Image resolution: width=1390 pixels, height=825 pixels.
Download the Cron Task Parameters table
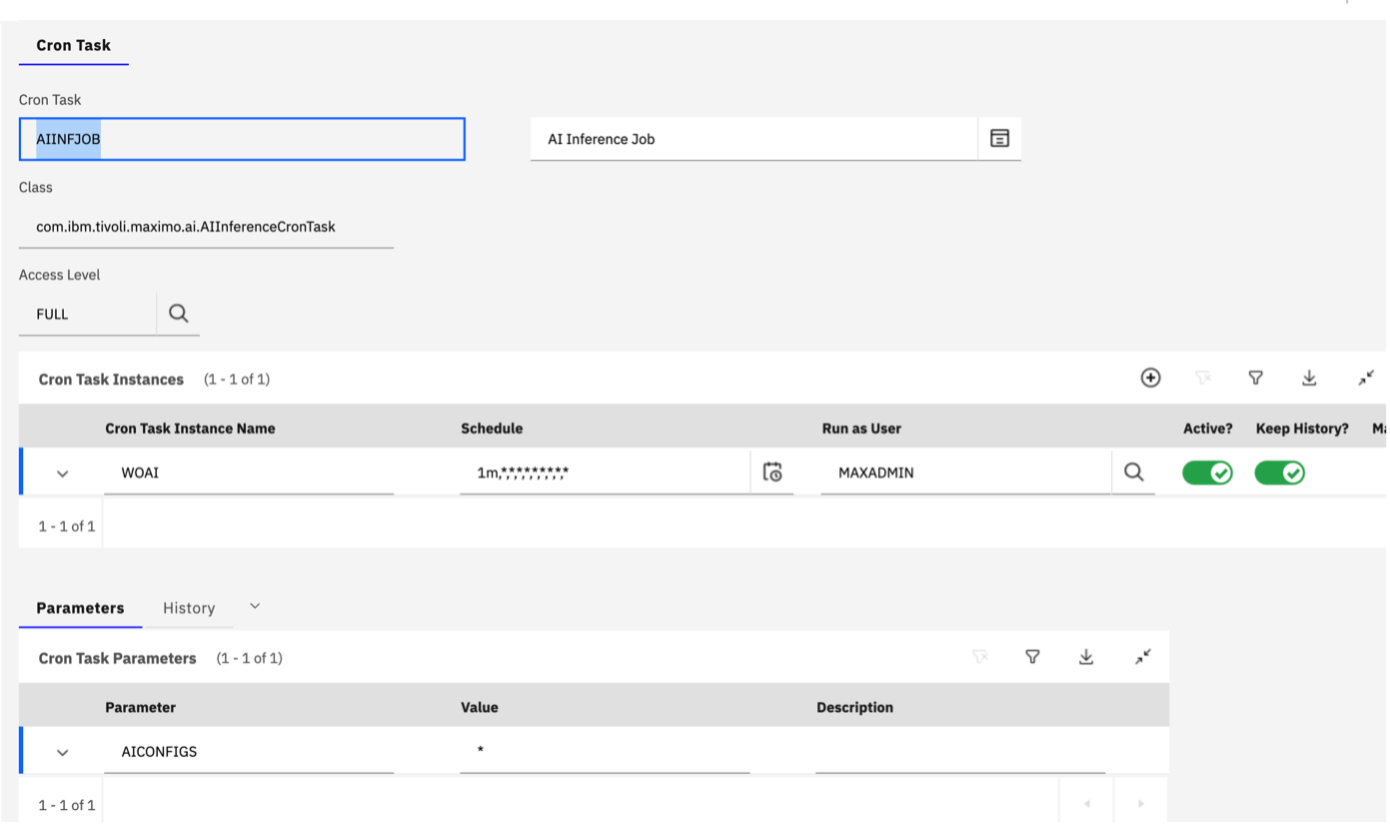click(1086, 657)
